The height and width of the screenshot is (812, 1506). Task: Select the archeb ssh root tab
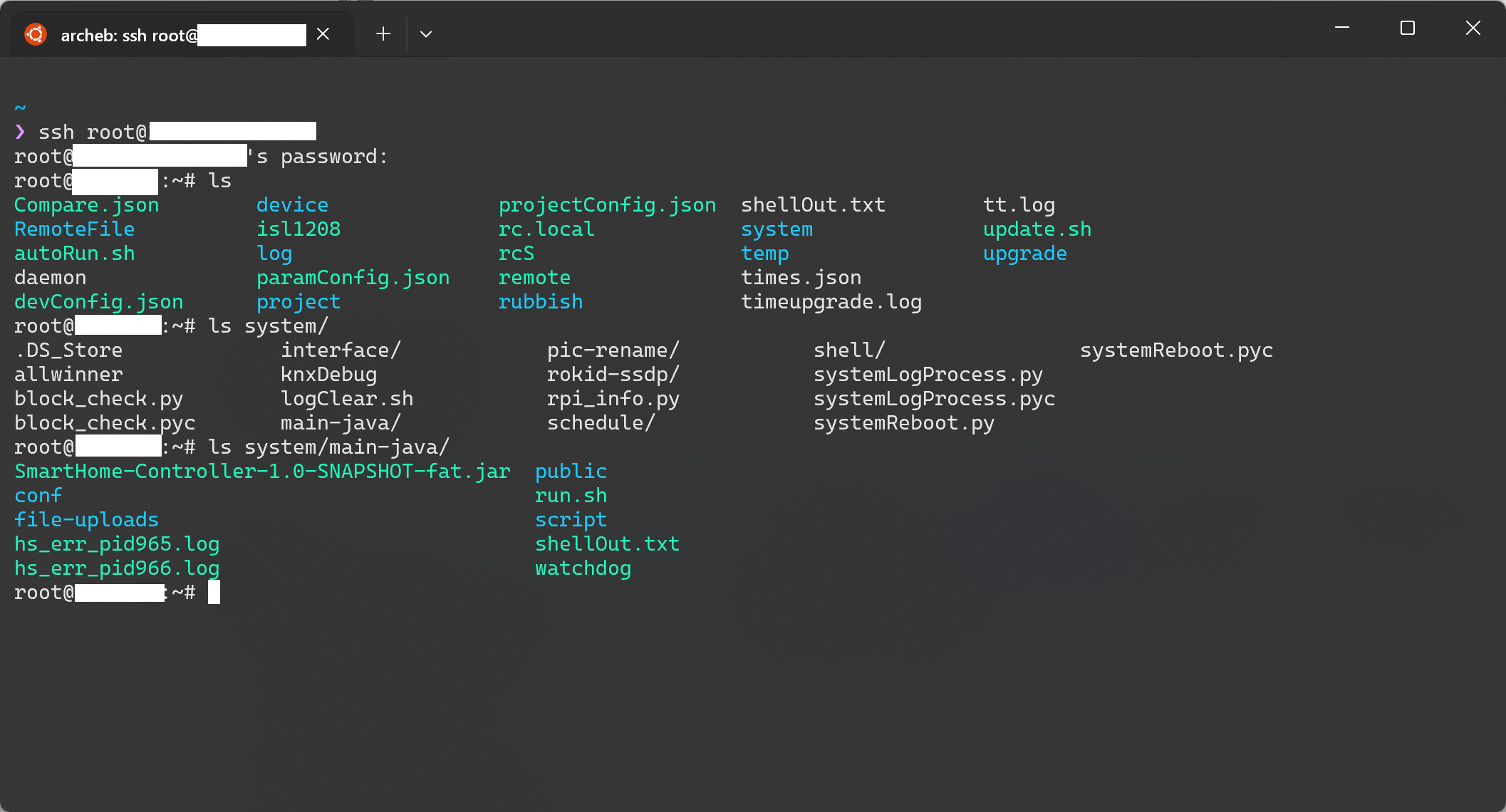point(128,35)
